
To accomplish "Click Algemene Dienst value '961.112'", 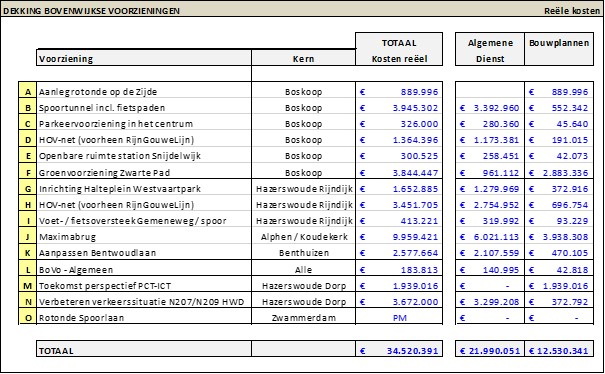I will tap(501, 173).
